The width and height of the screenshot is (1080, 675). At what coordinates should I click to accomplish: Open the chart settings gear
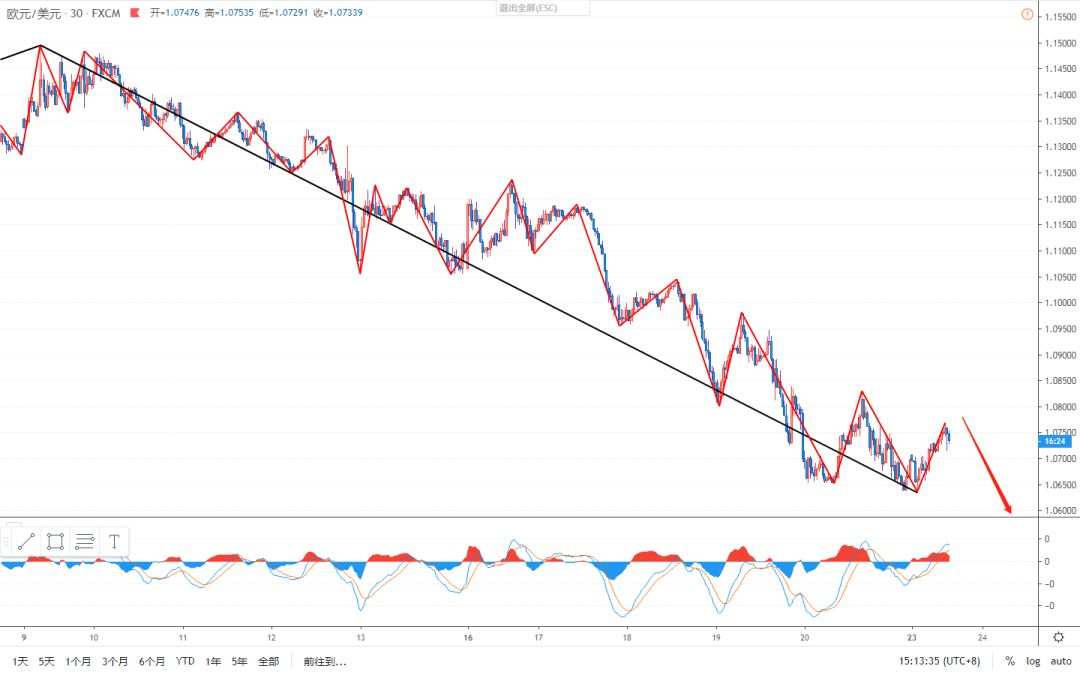(x=1059, y=637)
